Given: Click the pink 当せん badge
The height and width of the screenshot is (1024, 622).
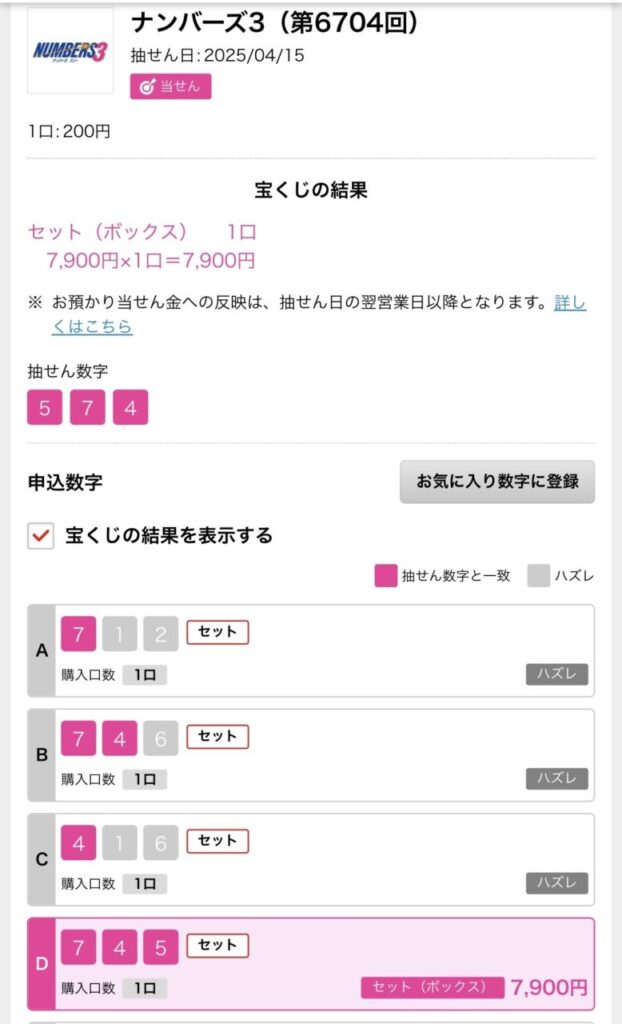Looking at the screenshot, I should pos(170,86).
